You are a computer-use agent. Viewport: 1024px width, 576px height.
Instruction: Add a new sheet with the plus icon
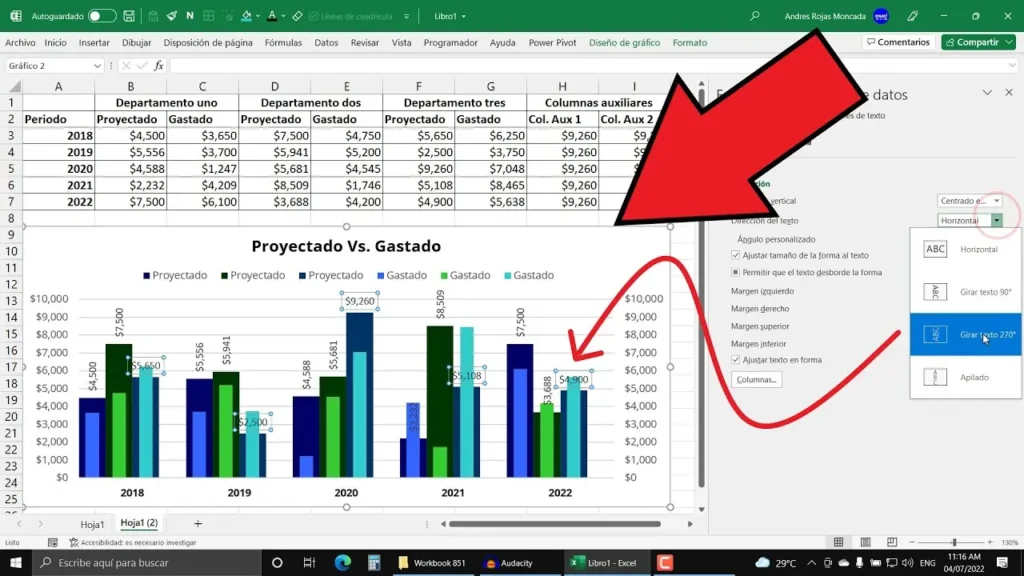(197, 523)
